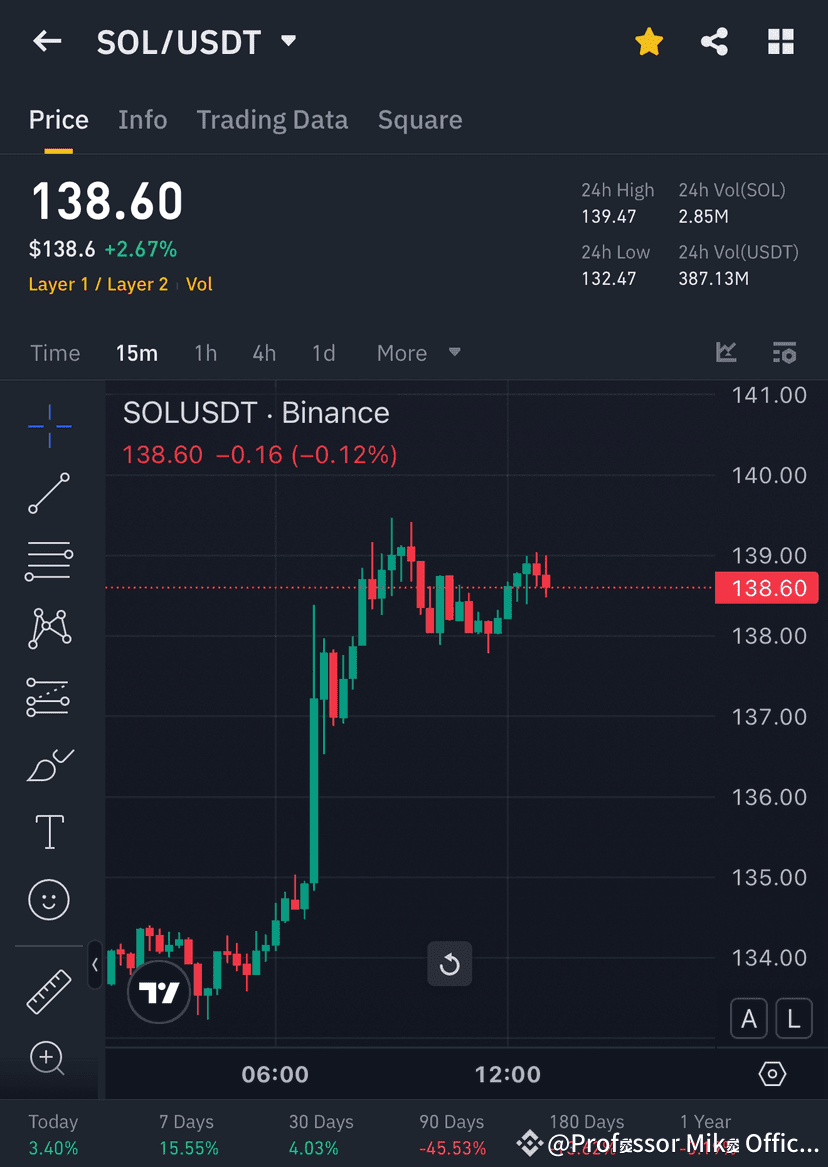
Task: Tap the 138.60 current price label
Action: tap(767, 588)
